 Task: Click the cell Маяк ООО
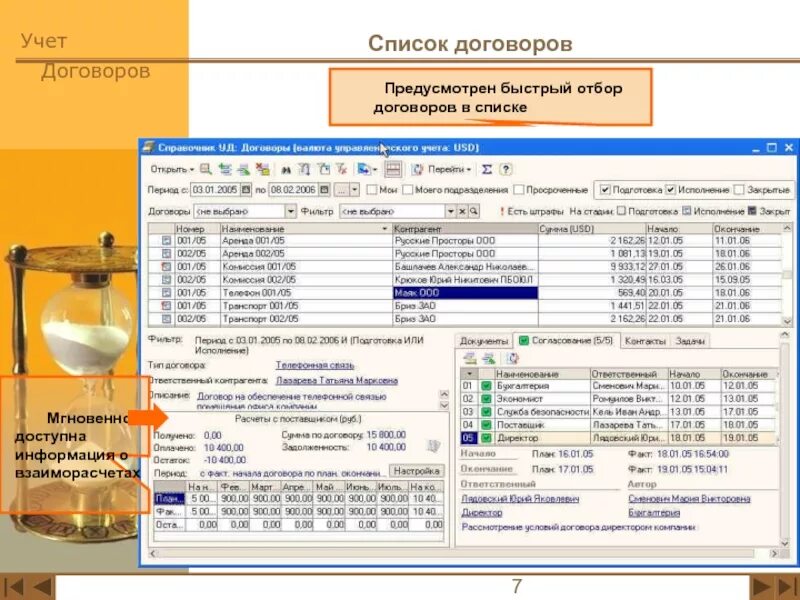point(465,293)
